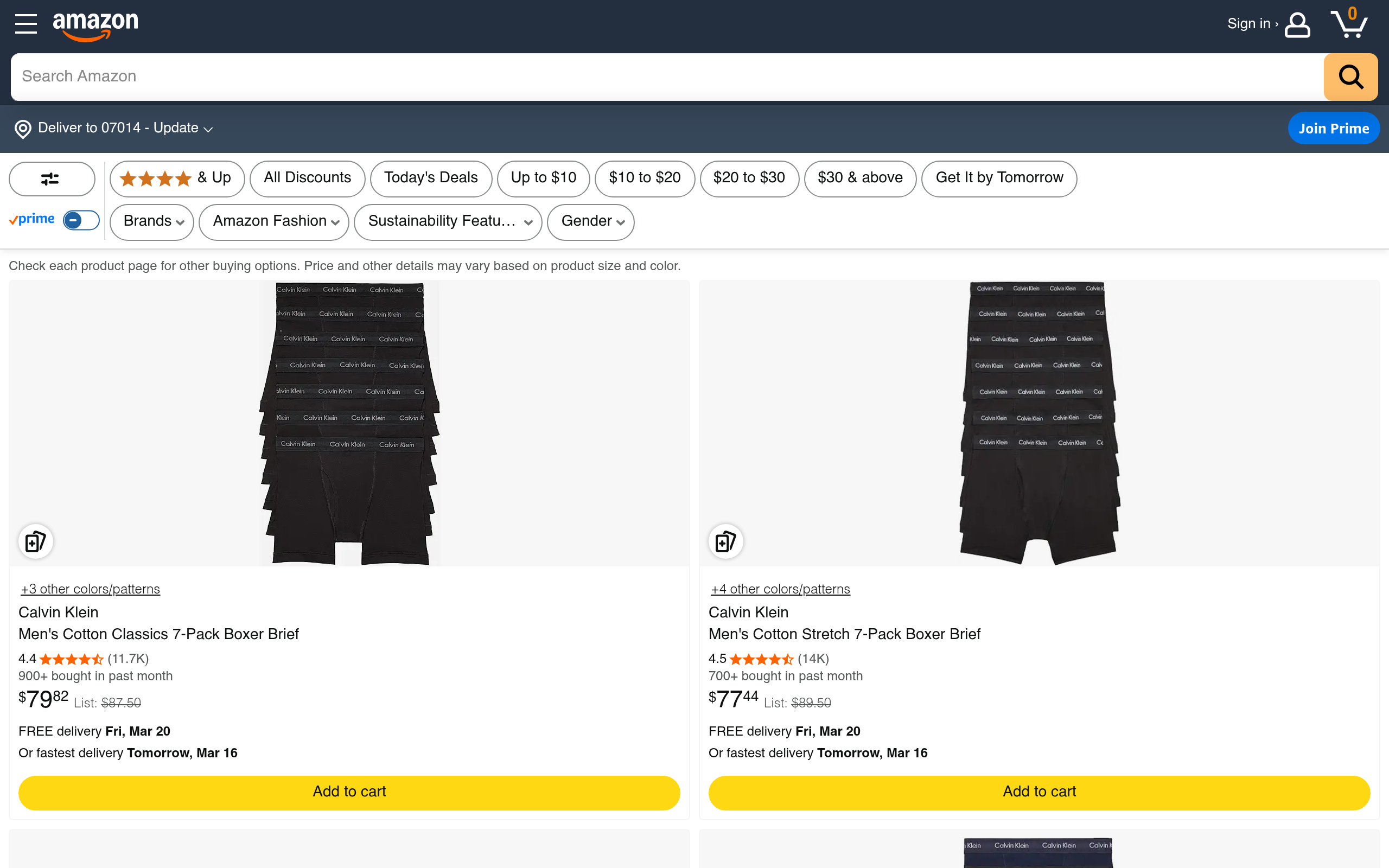Open the Amazon Fashion dropdown
This screenshot has height=868, width=1389.
(x=275, y=221)
